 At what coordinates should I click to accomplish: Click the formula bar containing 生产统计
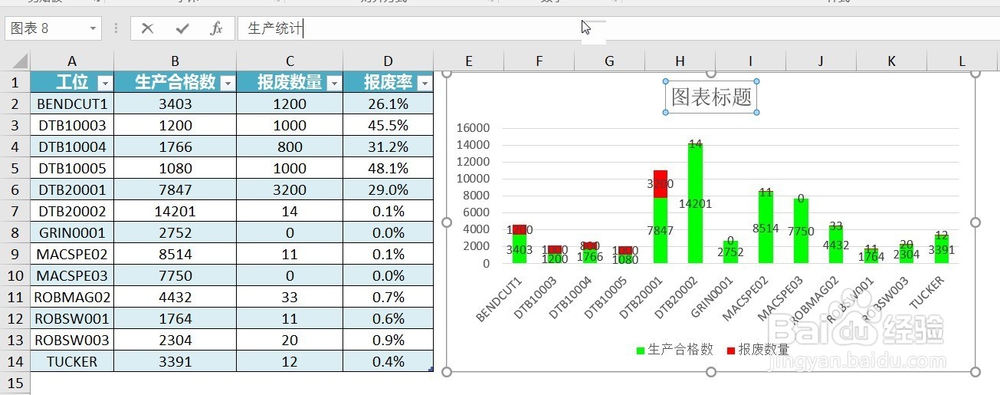click(x=619, y=29)
